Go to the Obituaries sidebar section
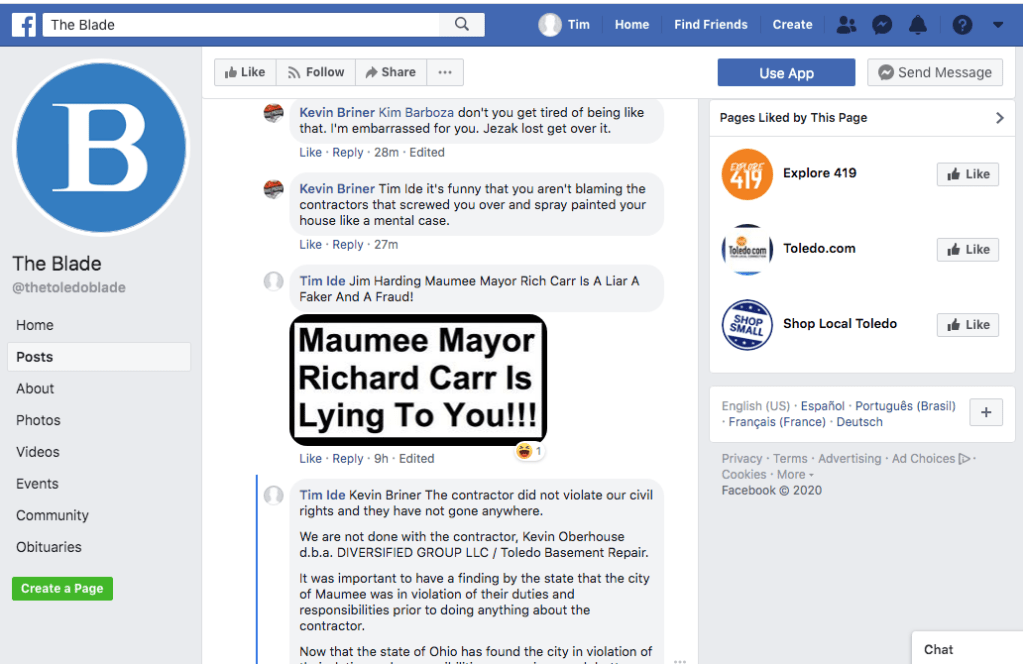This screenshot has width=1023, height=664. [x=49, y=547]
